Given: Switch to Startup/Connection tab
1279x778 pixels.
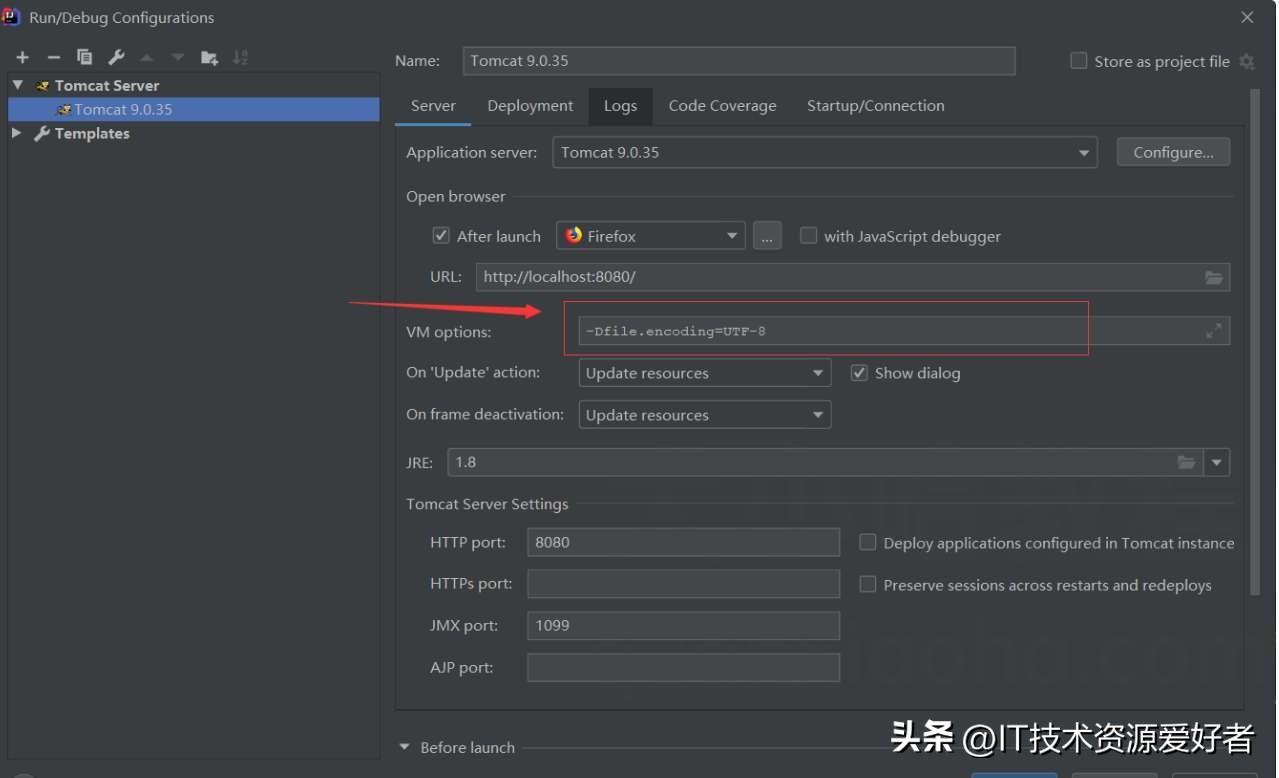Looking at the screenshot, I should coord(875,106).
